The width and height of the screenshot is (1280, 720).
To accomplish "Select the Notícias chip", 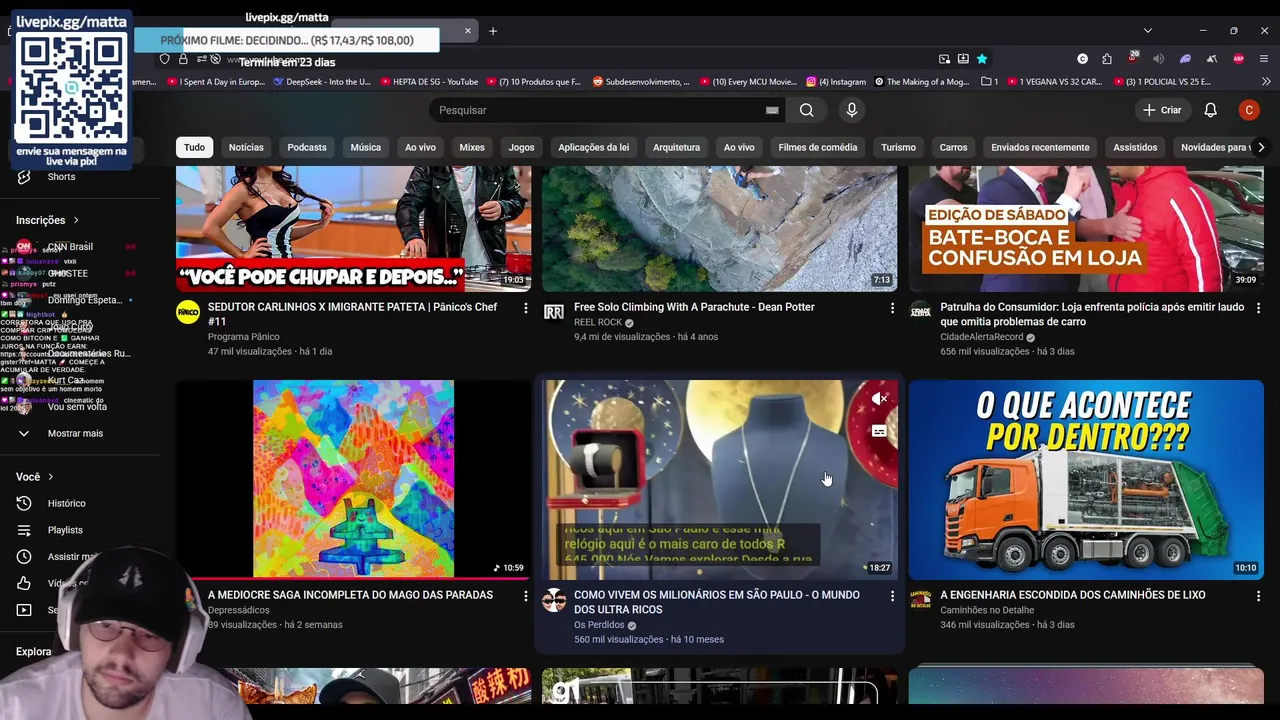I will pos(246,147).
